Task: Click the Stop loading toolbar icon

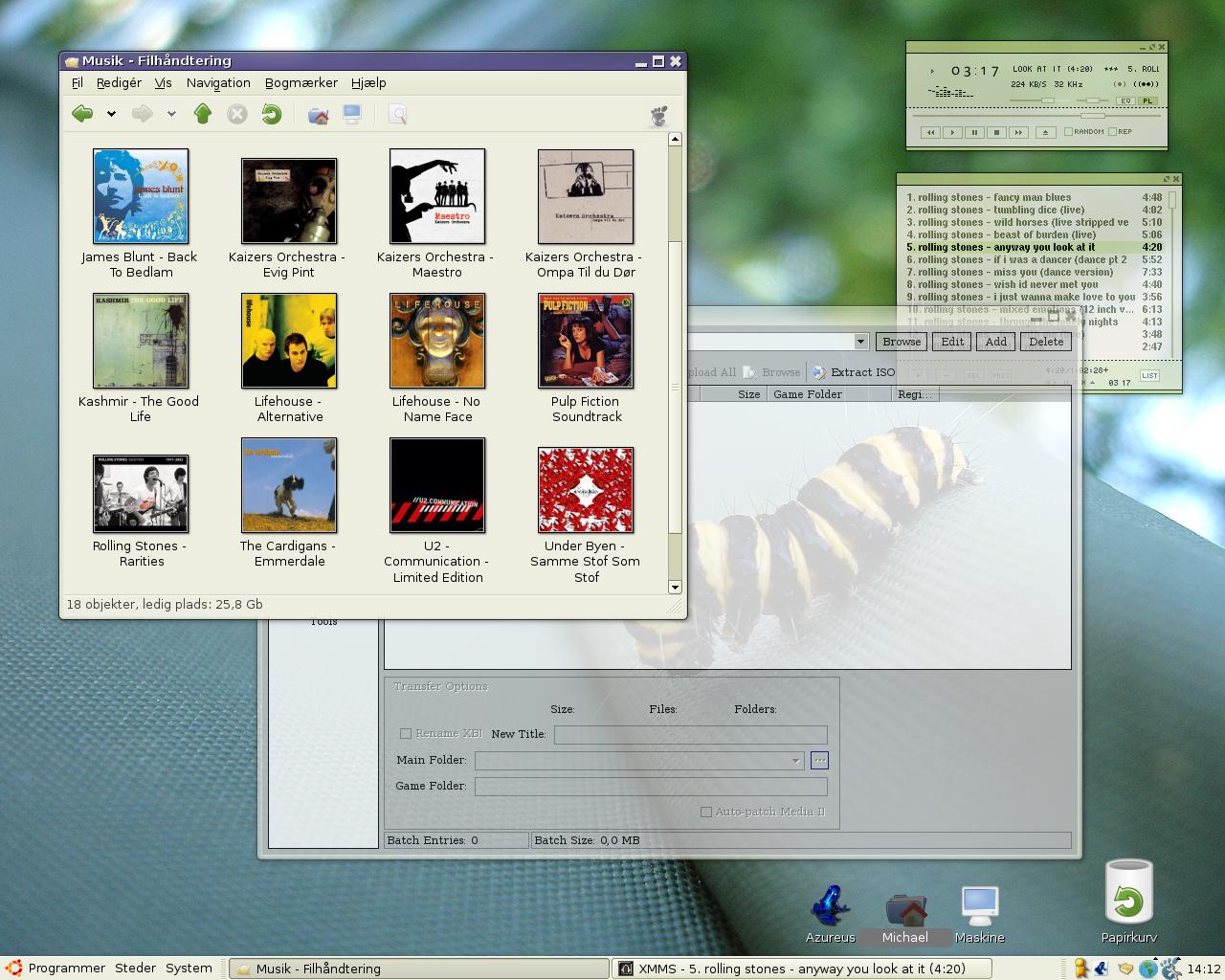Action: [x=237, y=114]
